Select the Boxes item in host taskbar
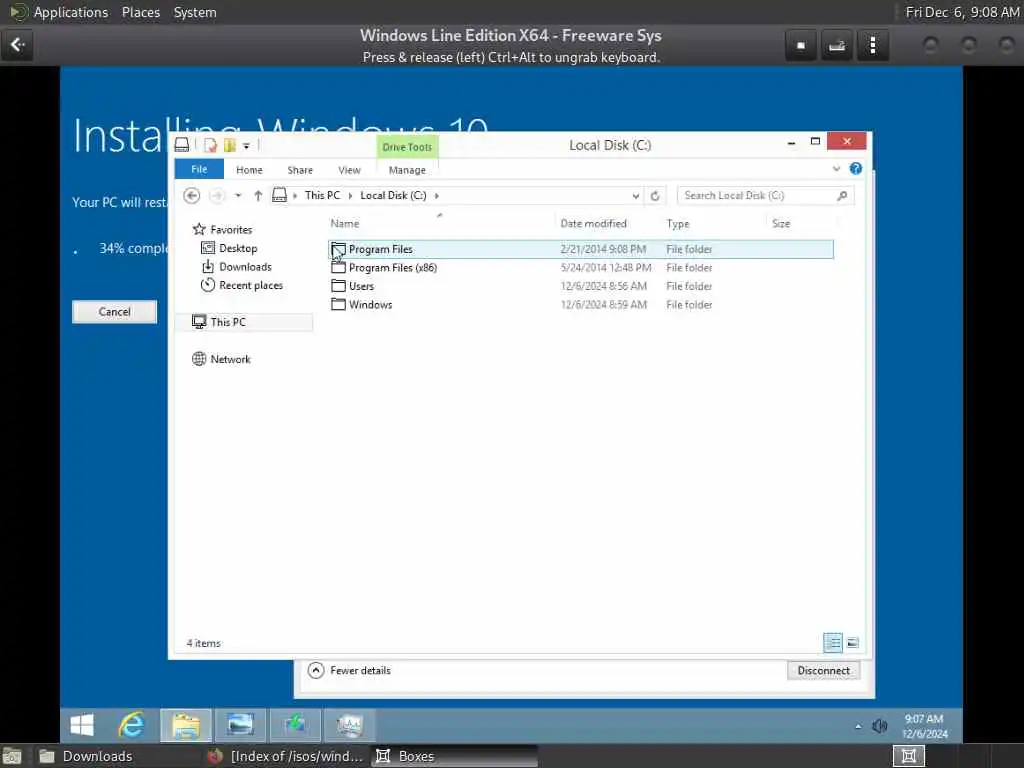The width and height of the screenshot is (1024, 768). point(454,756)
